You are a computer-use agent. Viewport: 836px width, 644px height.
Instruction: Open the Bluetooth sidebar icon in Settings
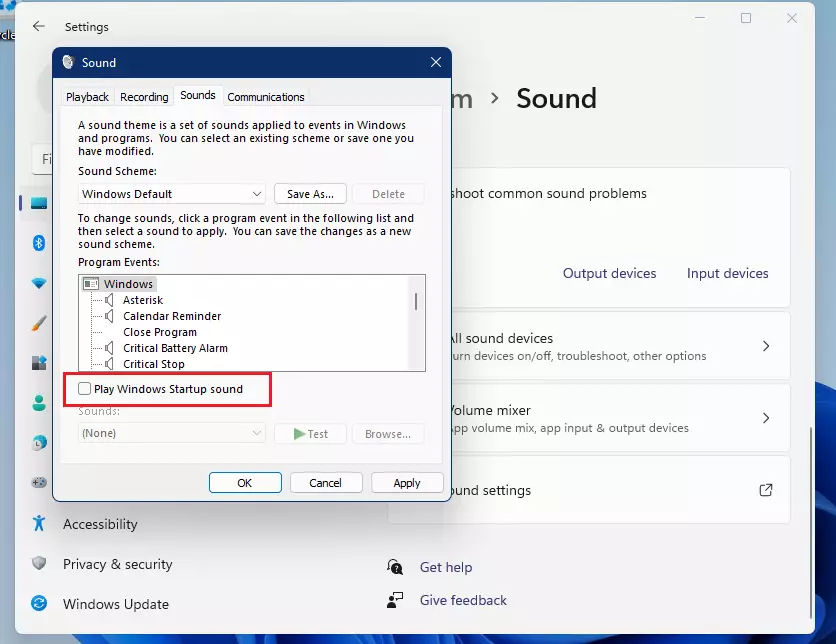pos(39,243)
